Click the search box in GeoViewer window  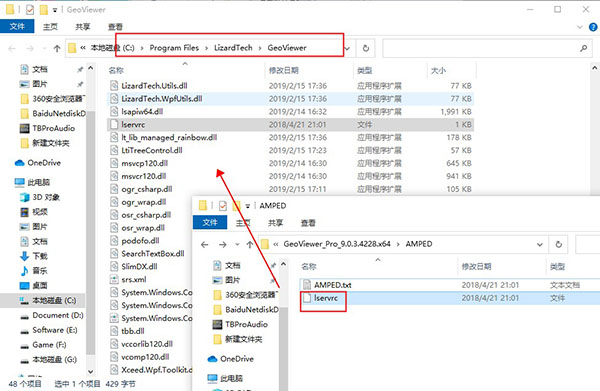click(487, 48)
